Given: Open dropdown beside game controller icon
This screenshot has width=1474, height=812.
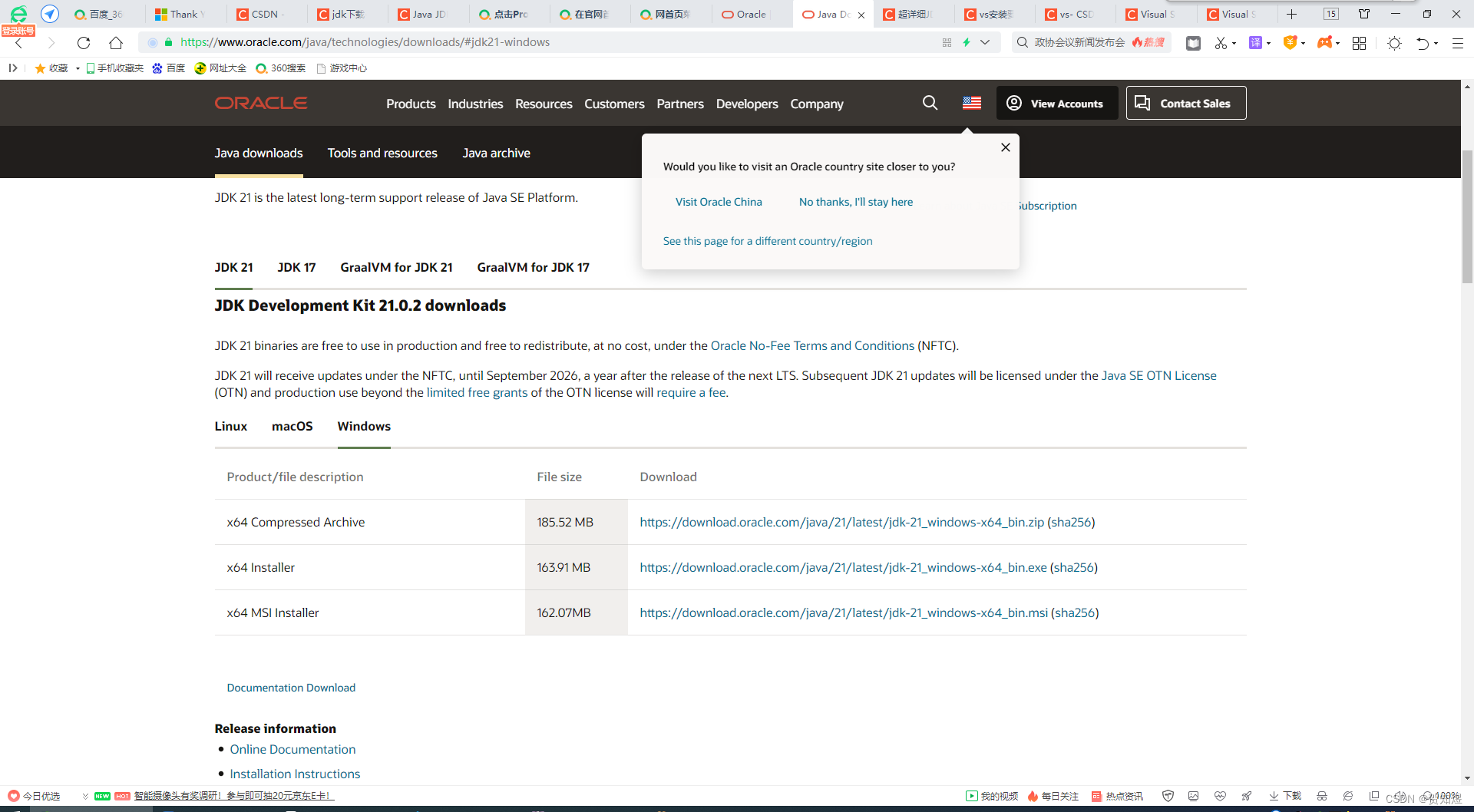Looking at the screenshot, I should pyautogui.click(x=1337, y=44).
